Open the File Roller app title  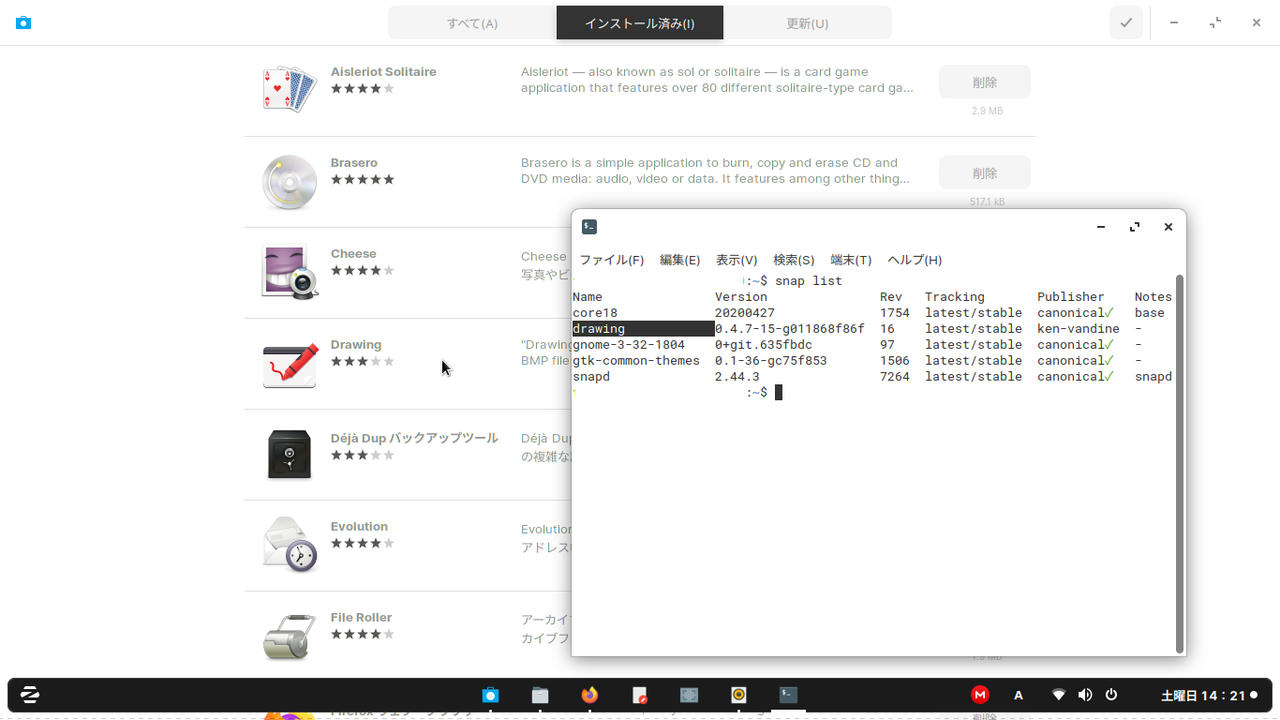[361, 618]
